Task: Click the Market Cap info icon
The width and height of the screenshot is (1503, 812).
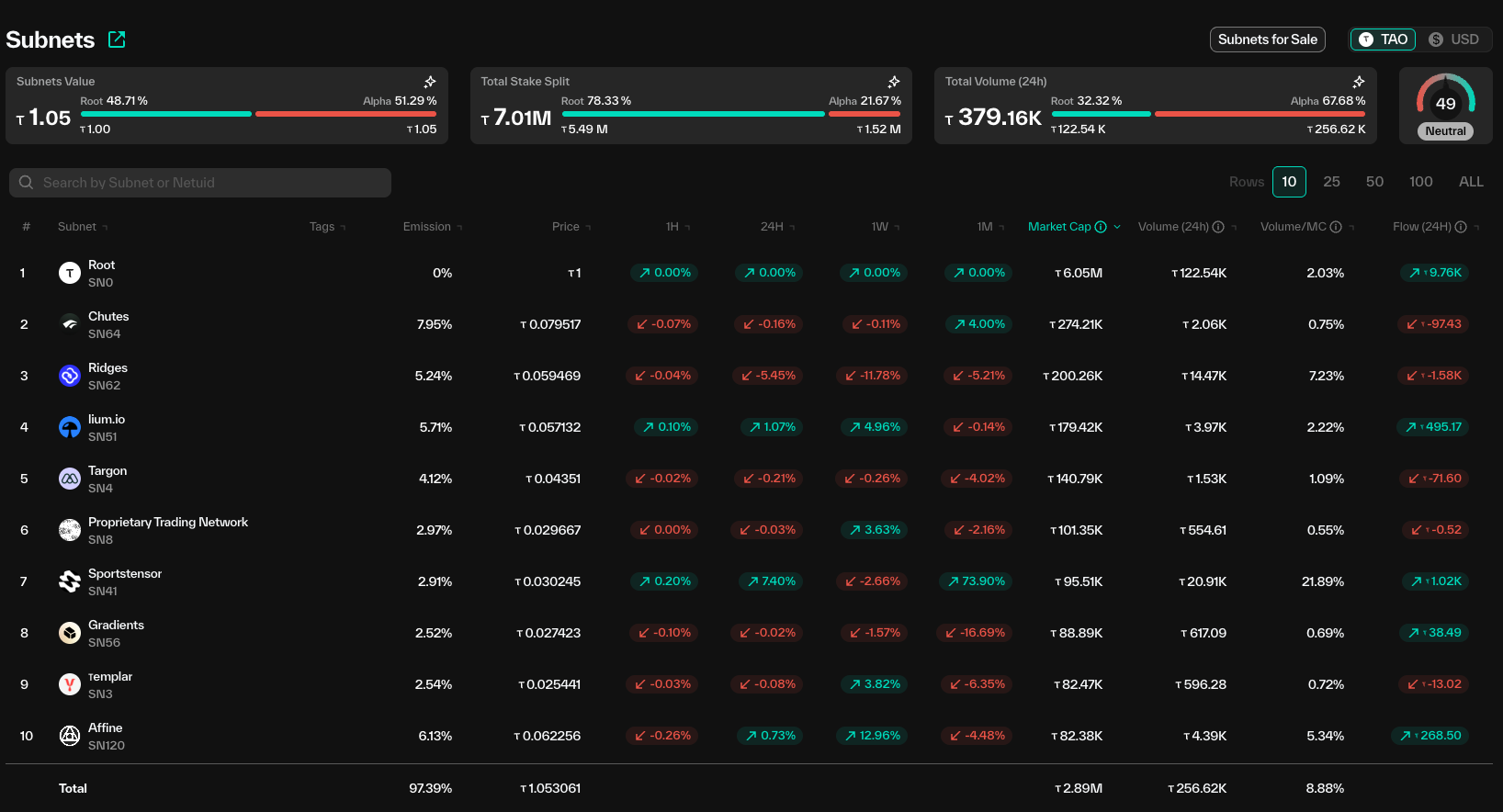Action: [x=1101, y=227]
